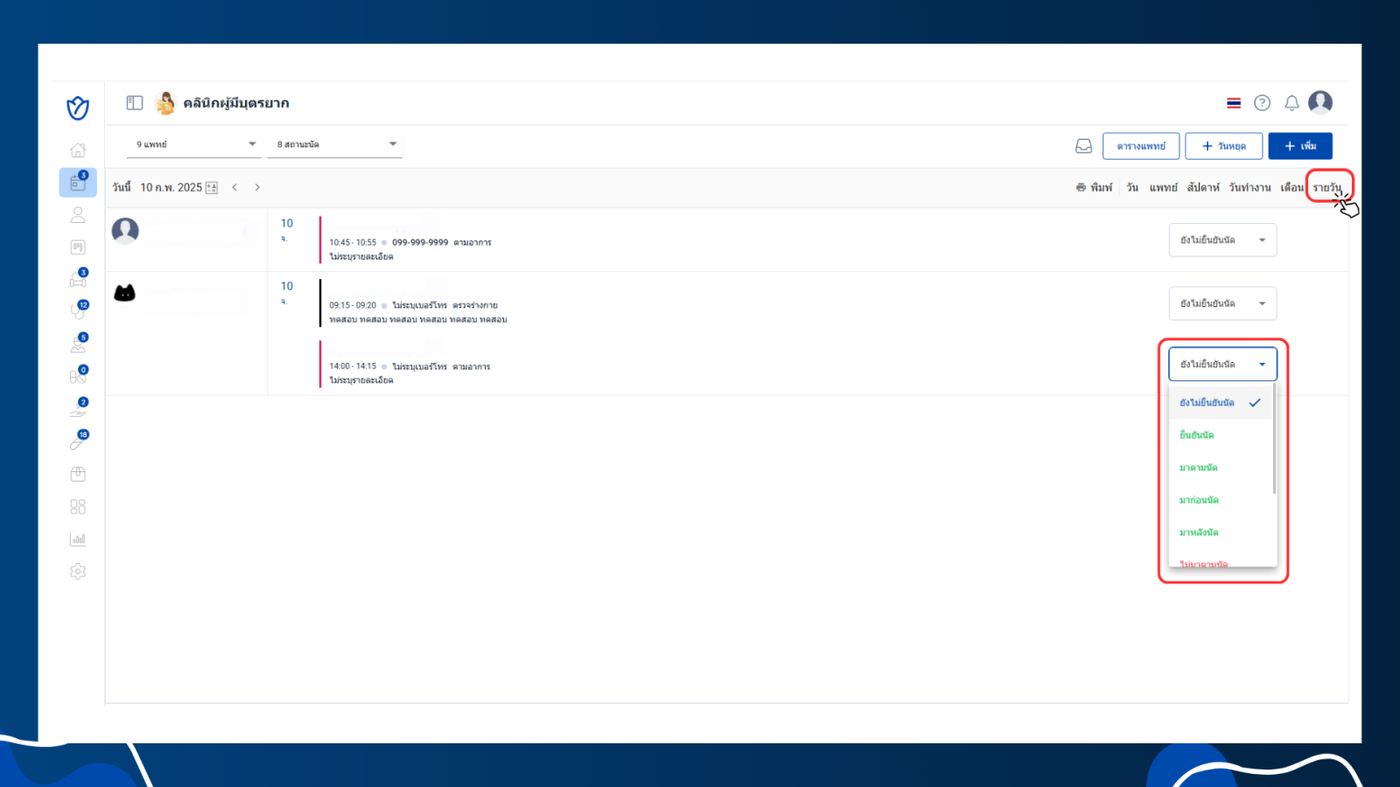The image size is (1400, 787).
Task: Expand the 8 สถานะนัด status filter dropdown
Action: tap(334, 145)
